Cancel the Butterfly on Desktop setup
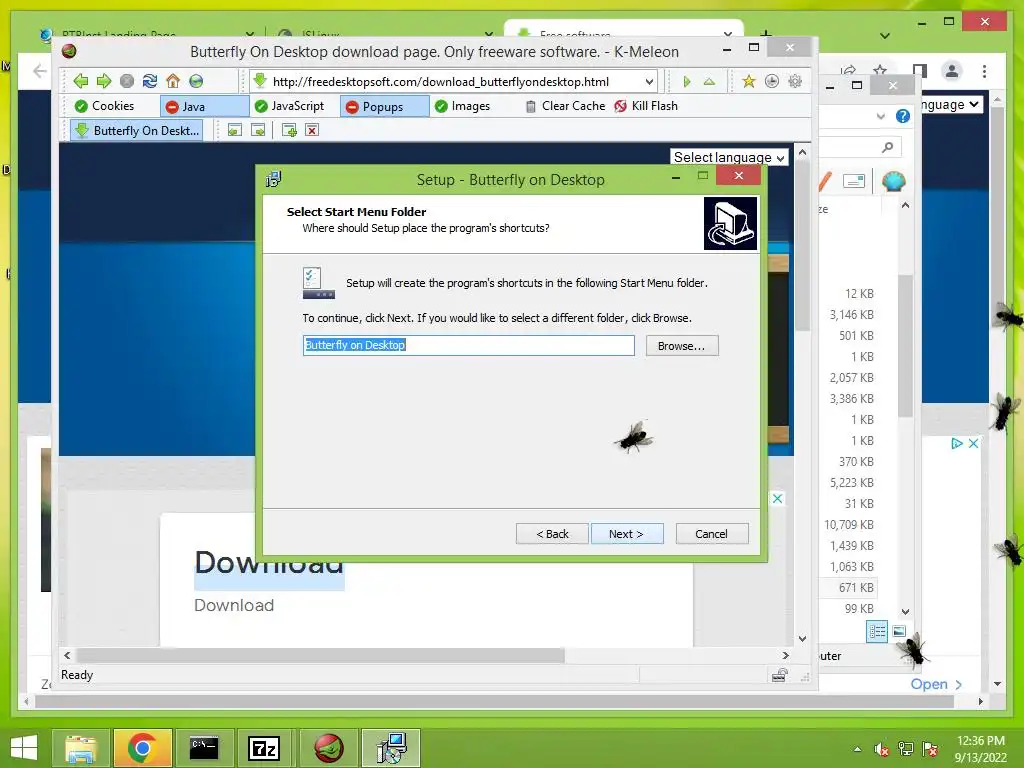Viewport: 1024px width, 768px height. (x=712, y=534)
